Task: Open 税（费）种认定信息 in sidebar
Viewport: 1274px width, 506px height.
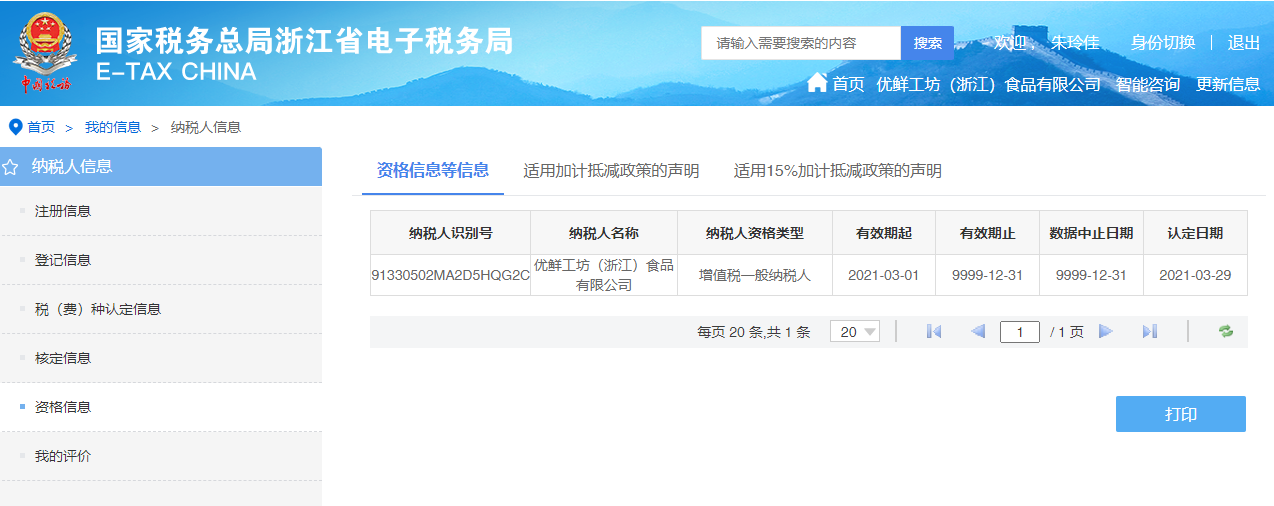Action: tap(98, 309)
